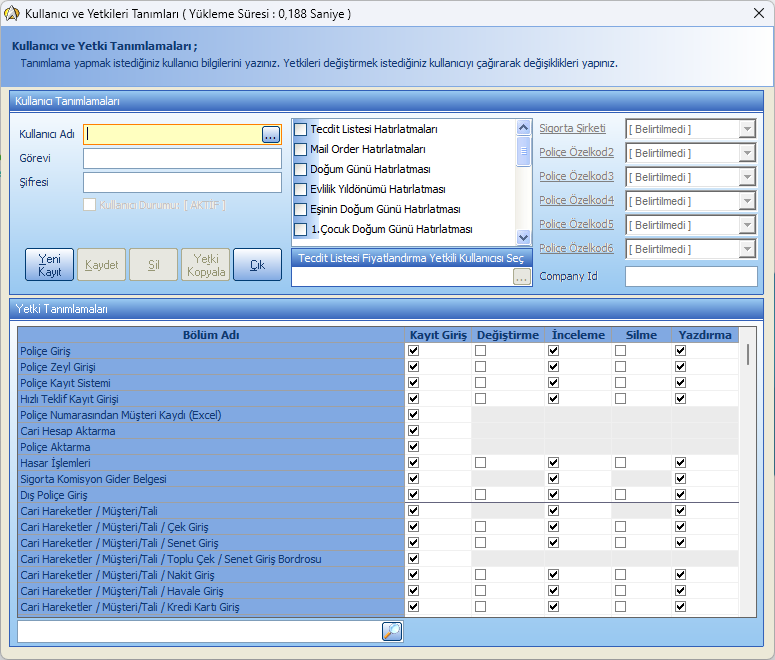
Task: Uncheck Kayıt Giriş for Poliçe Giriş
Action: (414, 351)
